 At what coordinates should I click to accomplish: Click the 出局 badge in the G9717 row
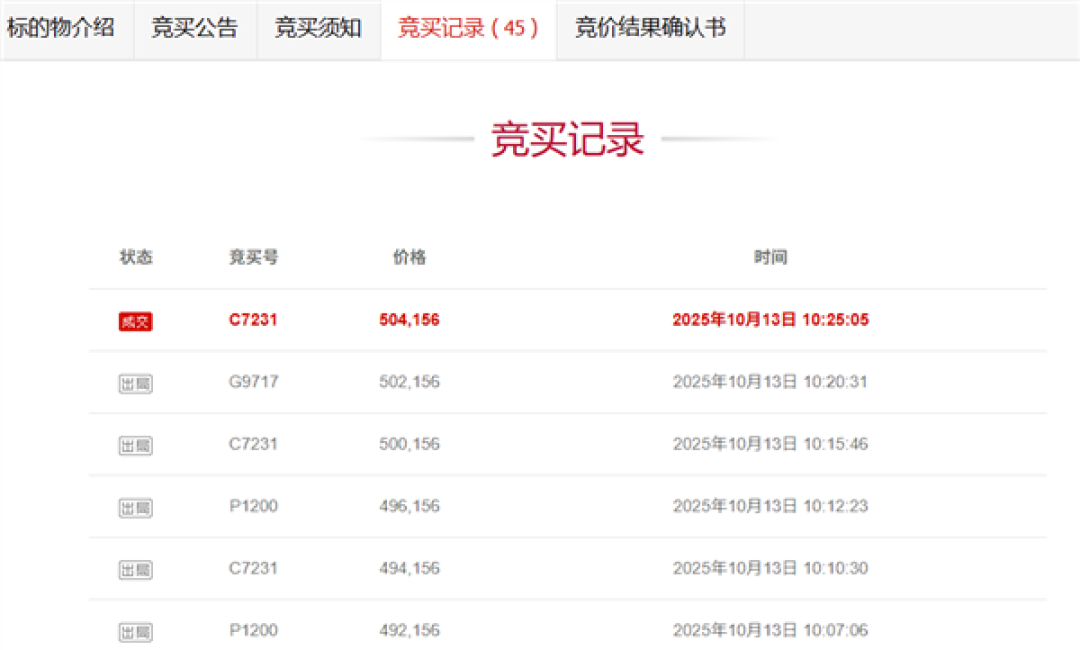click(x=135, y=383)
